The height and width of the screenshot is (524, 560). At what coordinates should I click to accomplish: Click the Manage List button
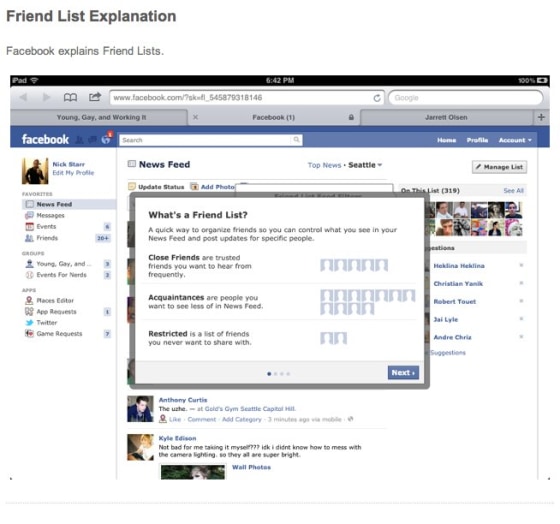tap(499, 167)
